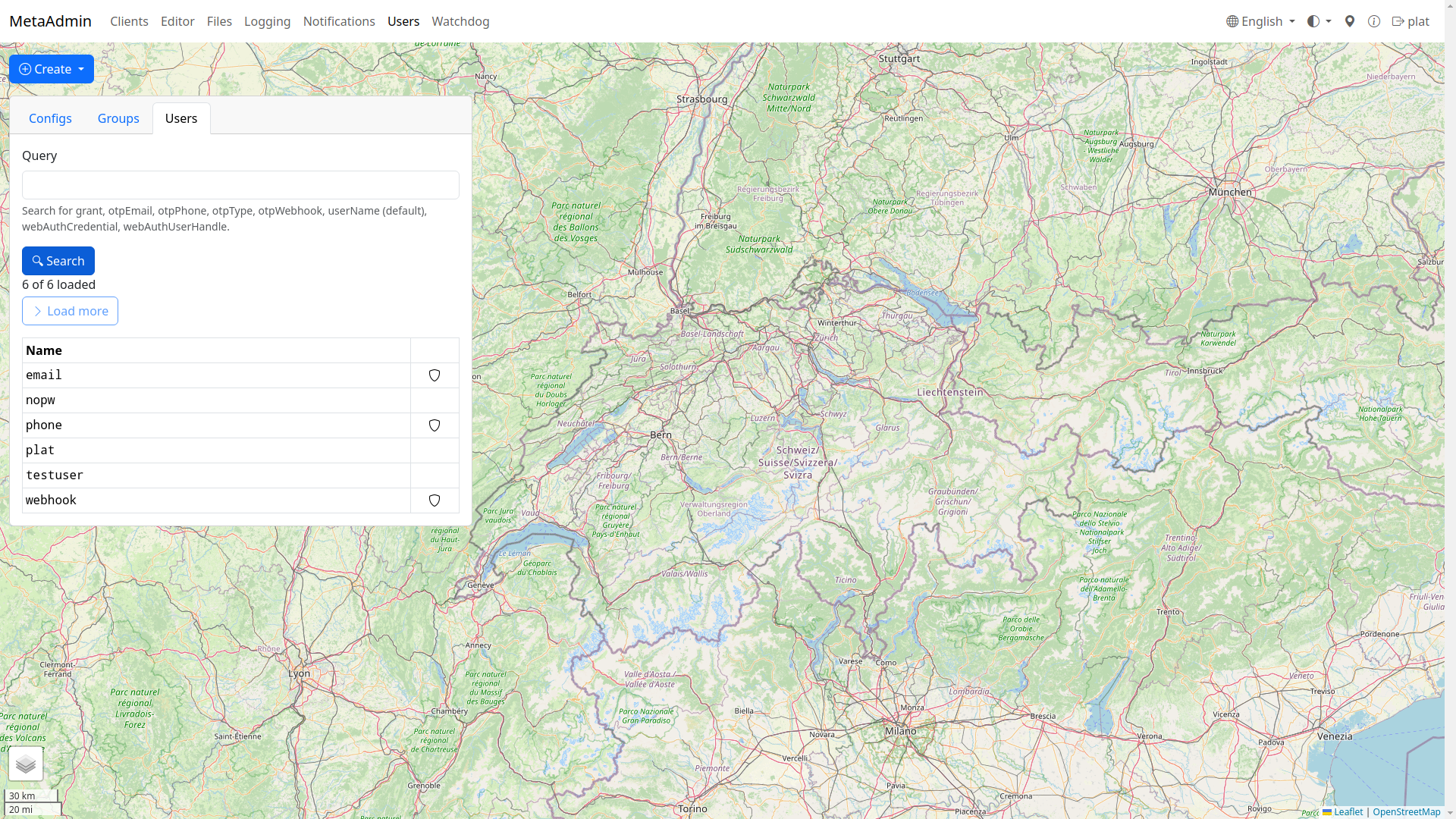Open the theme contrast dropdown
The width and height of the screenshot is (1456, 819).
pyautogui.click(x=1319, y=21)
